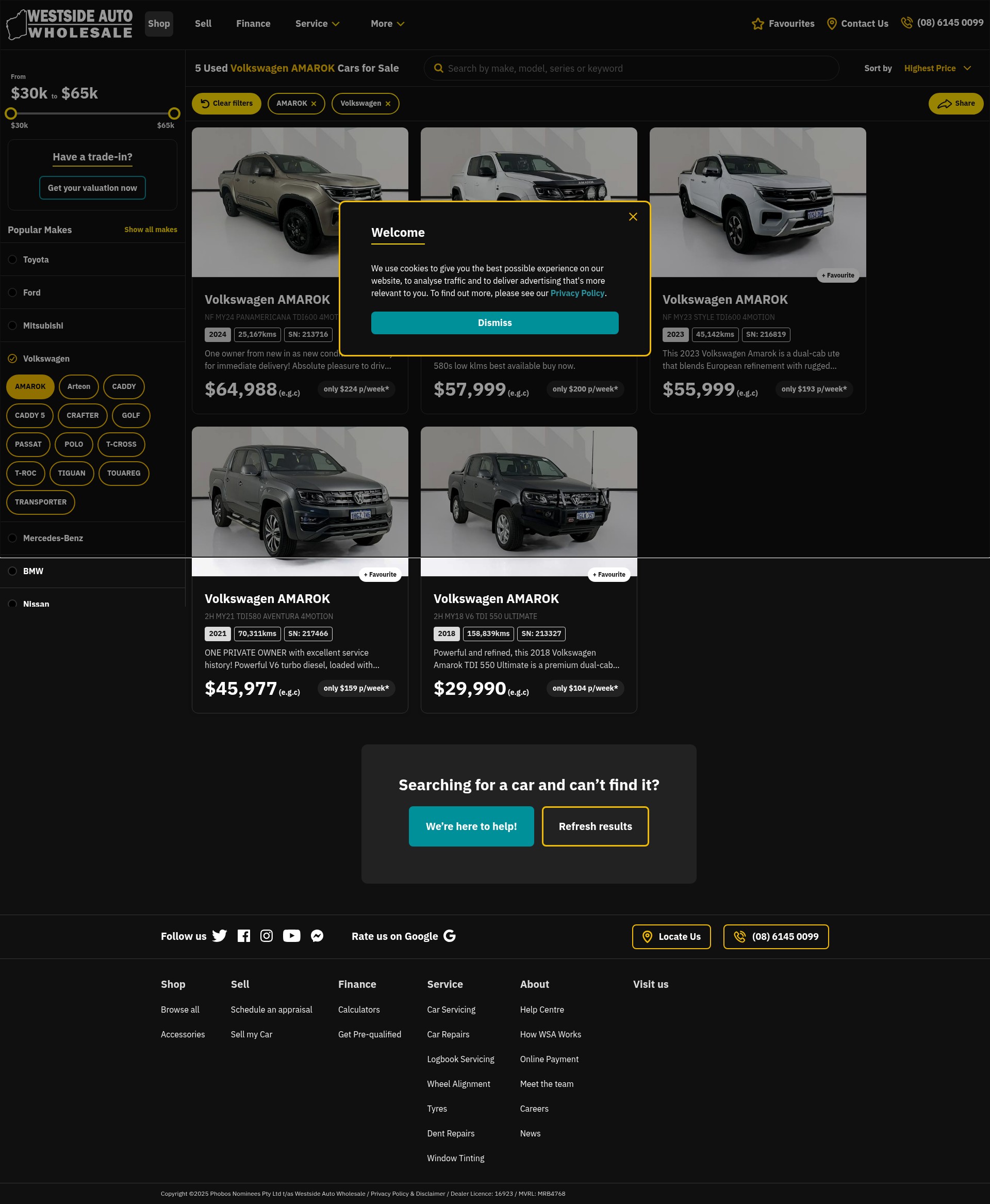The image size is (990, 1204).
Task: Close the Welcome cookie dialog
Action: point(633,217)
